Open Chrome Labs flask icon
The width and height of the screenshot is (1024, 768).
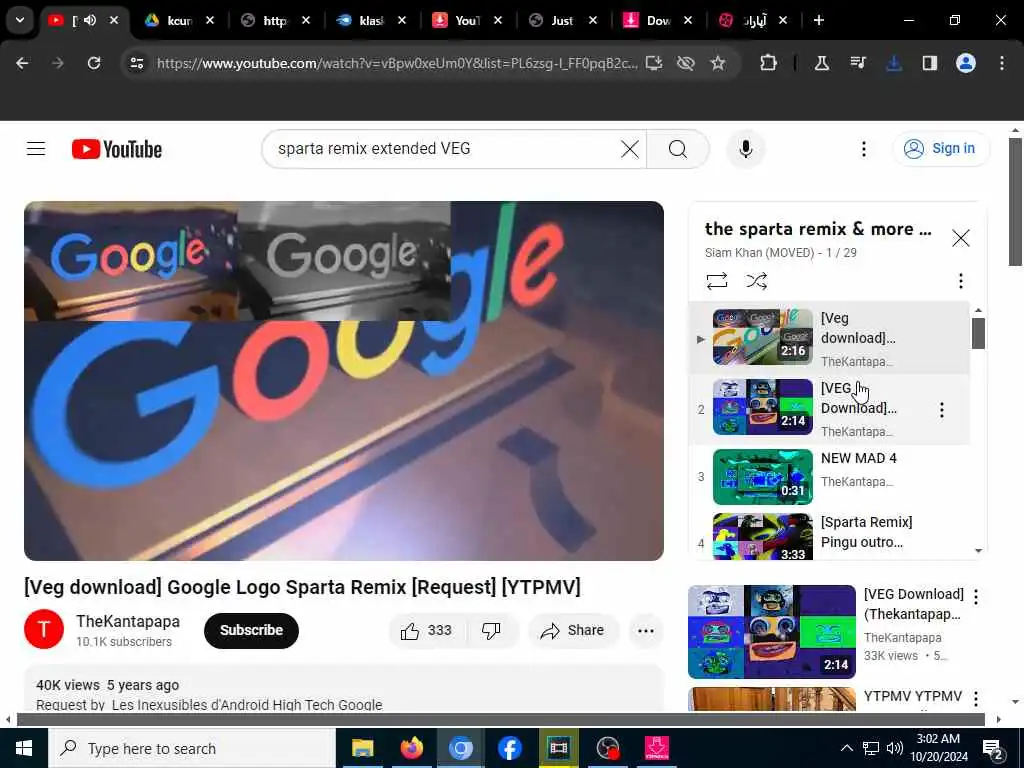click(x=822, y=63)
